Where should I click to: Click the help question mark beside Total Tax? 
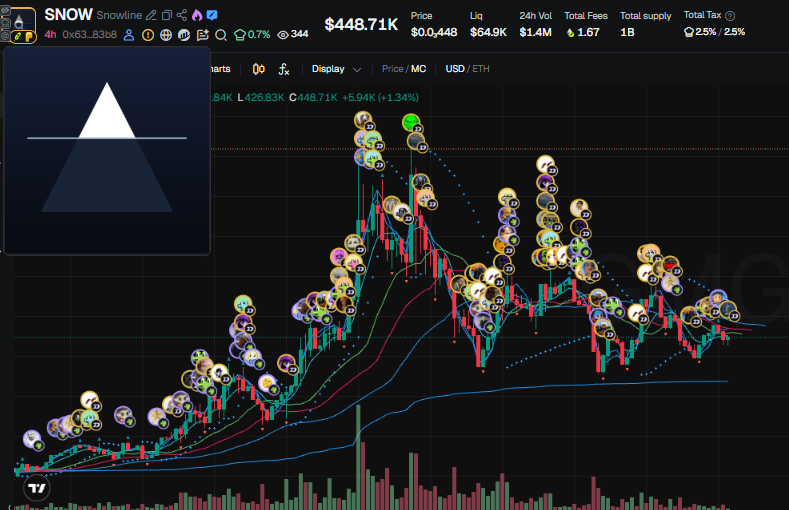(730, 16)
